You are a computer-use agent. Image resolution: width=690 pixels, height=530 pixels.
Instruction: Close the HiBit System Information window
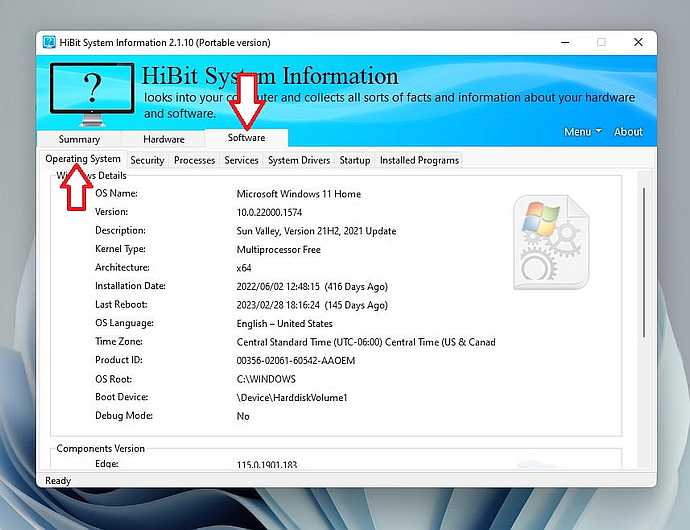coord(638,42)
